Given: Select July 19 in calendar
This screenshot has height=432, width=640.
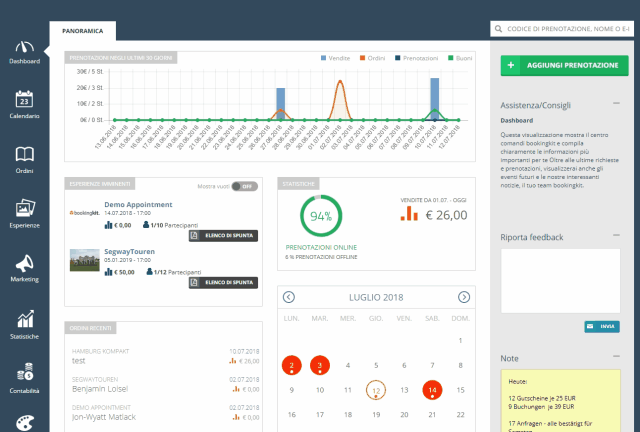Looking at the screenshot, I should click(376, 414).
